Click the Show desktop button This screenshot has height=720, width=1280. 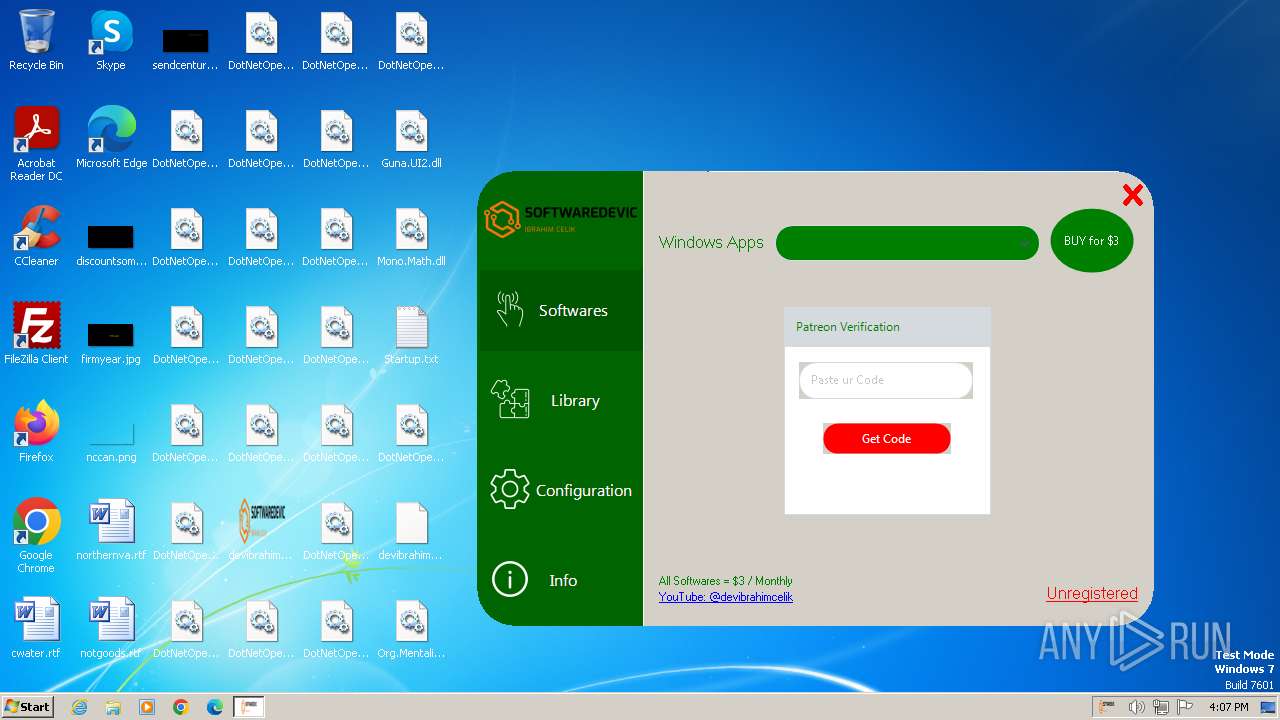[1269, 707]
